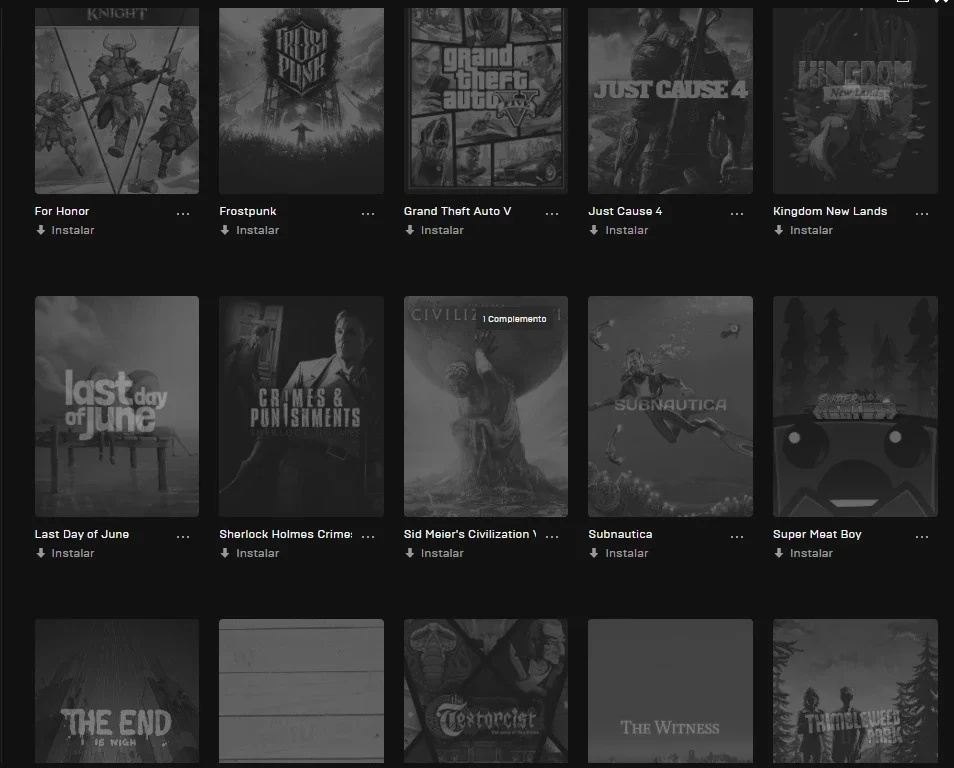Select the Last Day of June cover
Viewport: 954px width, 768px height.
pyautogui.click(x=117, y=407)
